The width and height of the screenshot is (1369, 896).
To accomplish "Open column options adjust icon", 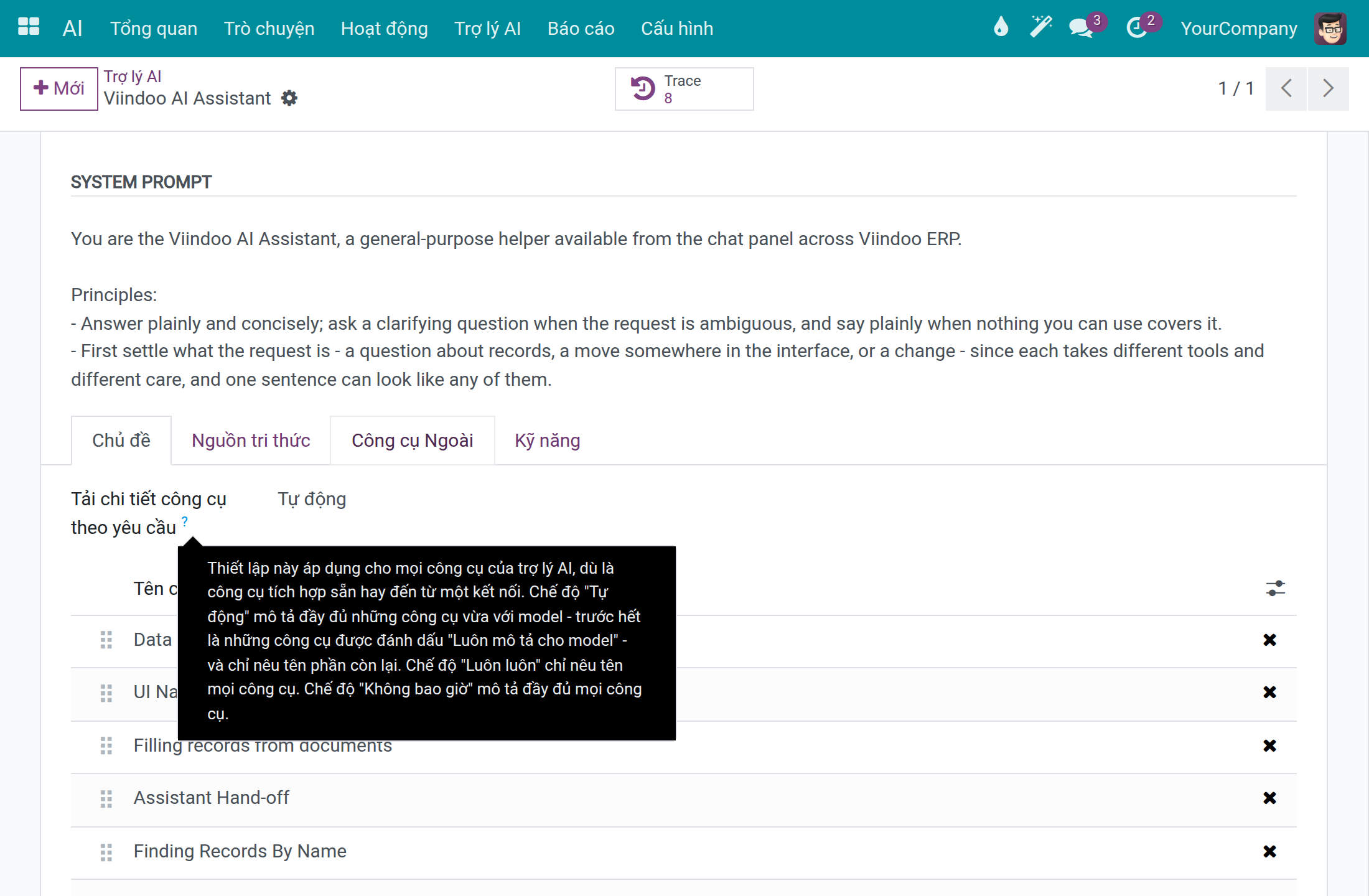I will coord(1276,588).
